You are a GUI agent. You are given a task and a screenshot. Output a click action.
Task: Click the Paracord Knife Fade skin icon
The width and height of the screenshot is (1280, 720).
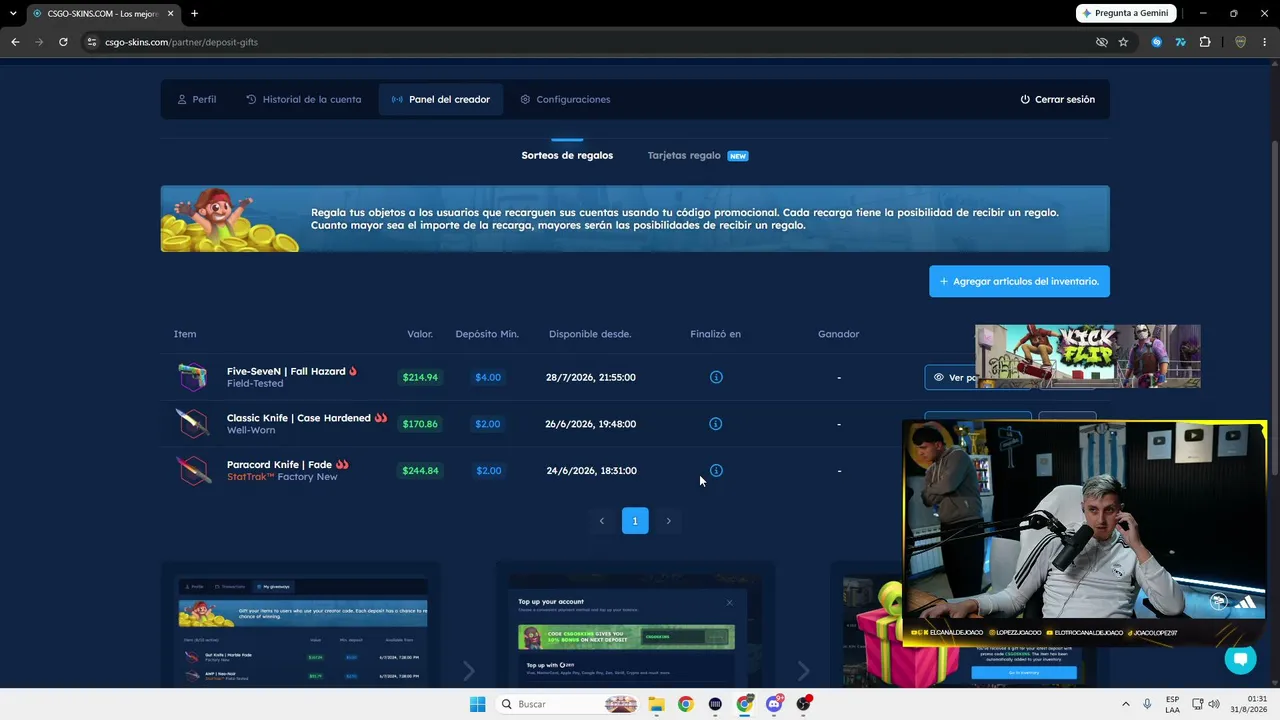point(193,470)
